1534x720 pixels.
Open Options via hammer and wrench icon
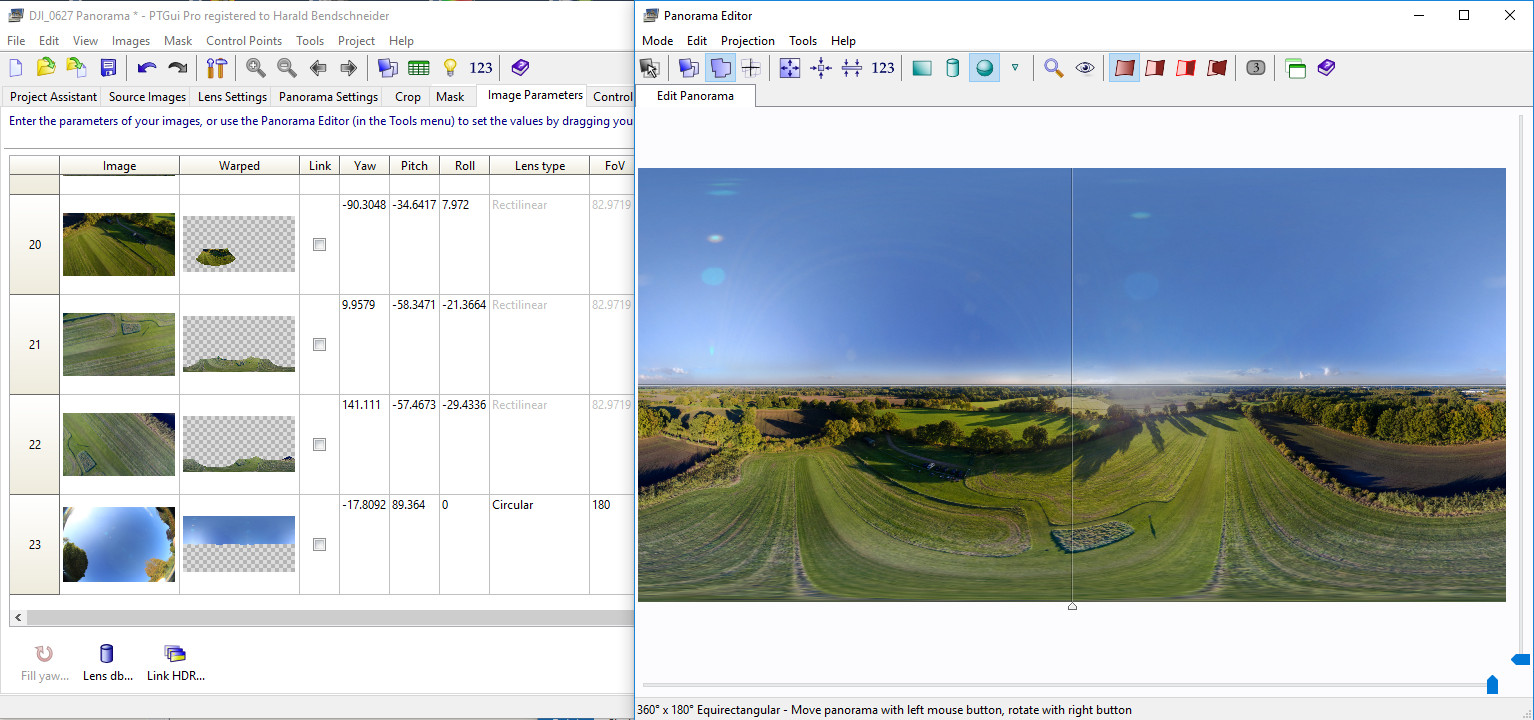pyautogui.click(x=217, y=68)
